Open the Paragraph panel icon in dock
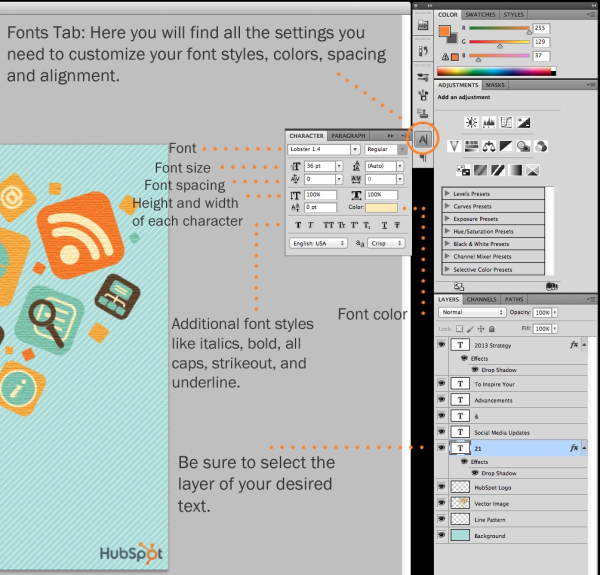The height and width of the screenshot is (575, 600). [423, 158]
